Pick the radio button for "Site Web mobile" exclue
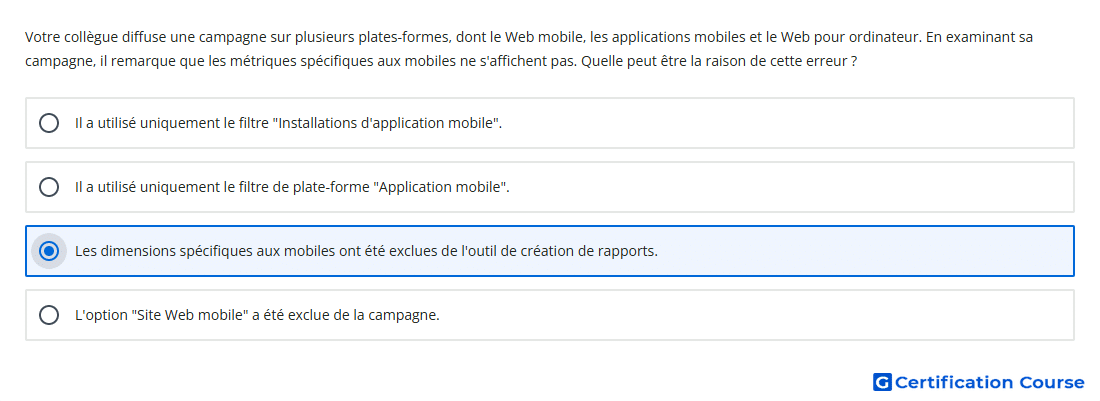The image size is (1100, 401). [x=48, y=315]
